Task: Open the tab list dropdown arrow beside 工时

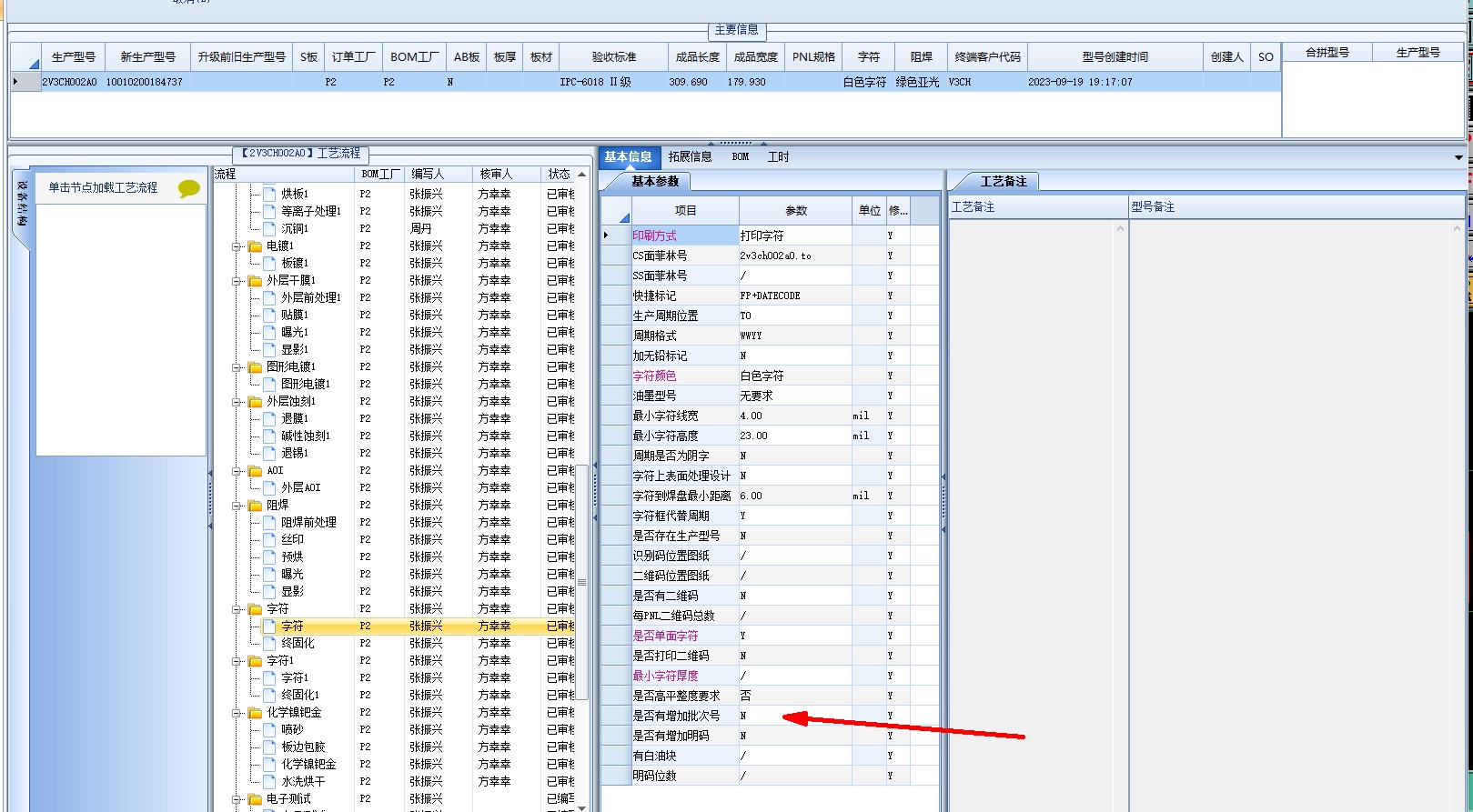Action: (1458, 157)
